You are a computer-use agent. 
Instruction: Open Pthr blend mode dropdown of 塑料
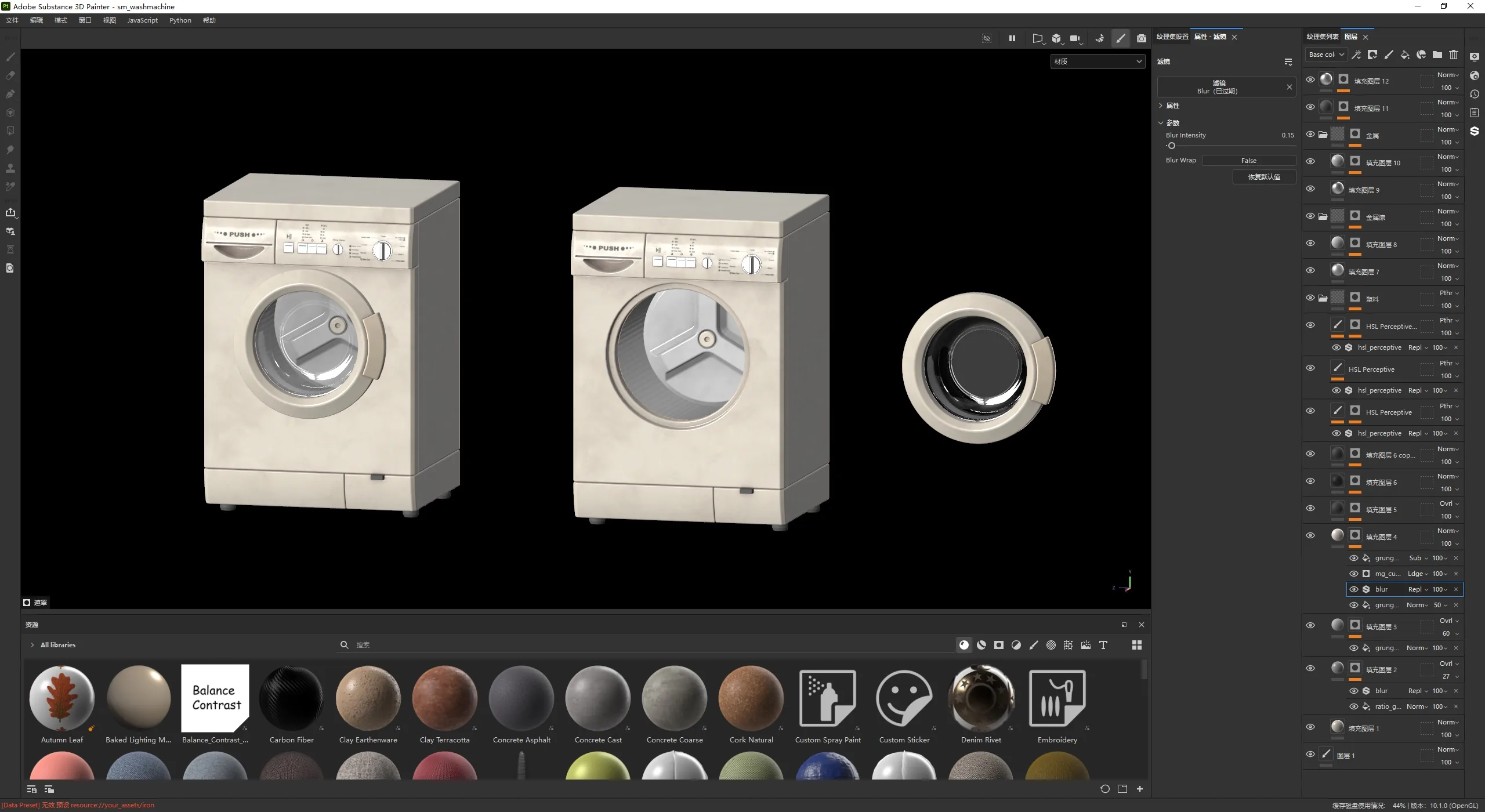(1448, 293)
